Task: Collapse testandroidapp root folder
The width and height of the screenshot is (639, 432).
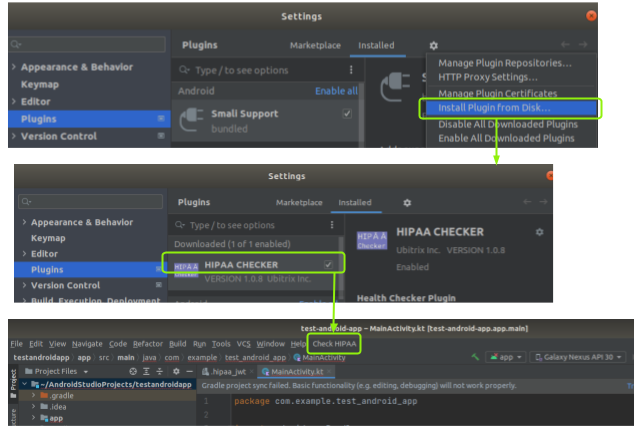Action: (x=24, y=384)
